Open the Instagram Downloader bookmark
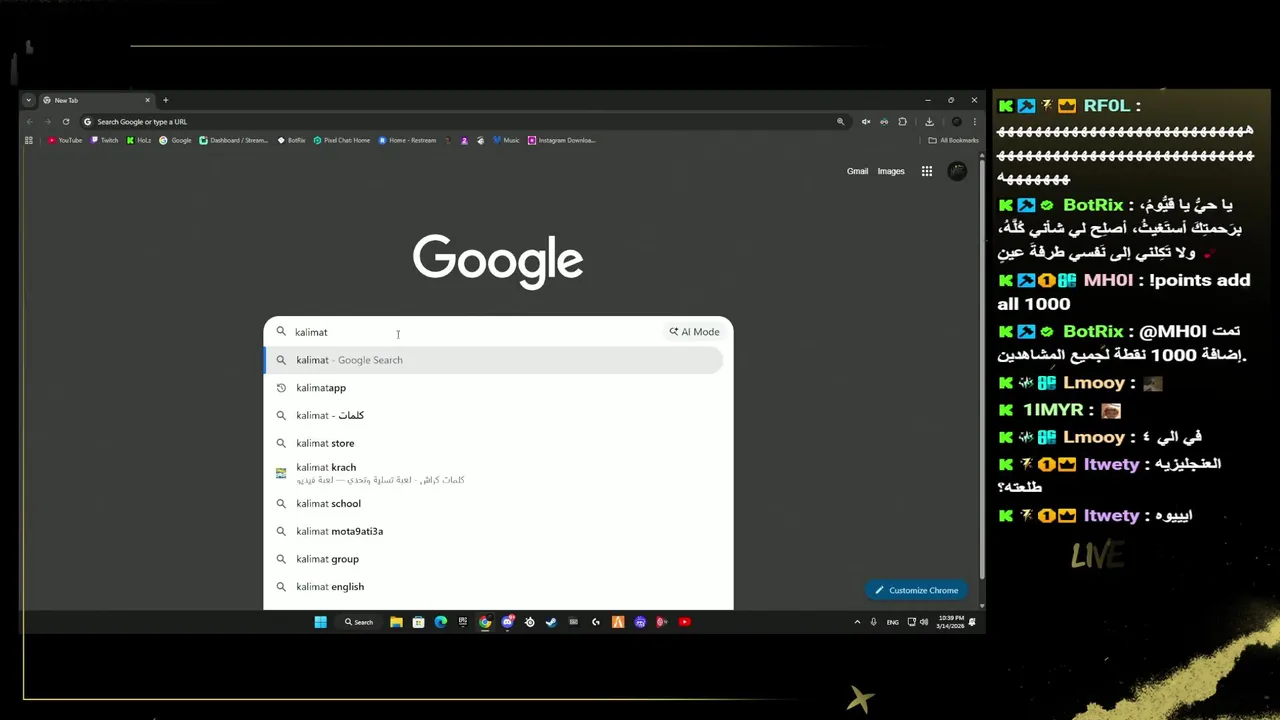1280x720 pixels. pyautogui.click(x=562, y=140)
